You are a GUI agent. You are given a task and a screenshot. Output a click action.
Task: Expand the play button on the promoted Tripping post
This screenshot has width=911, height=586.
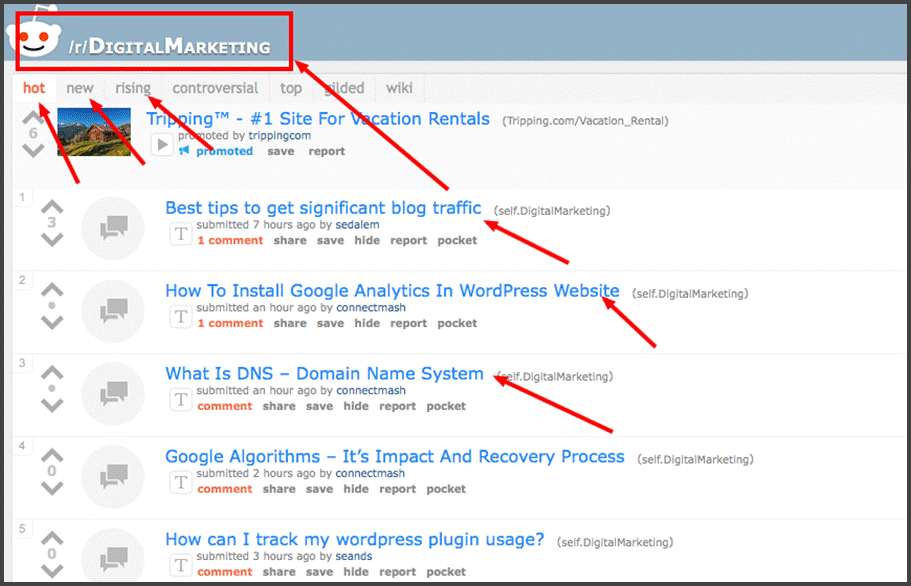(162, 146)
